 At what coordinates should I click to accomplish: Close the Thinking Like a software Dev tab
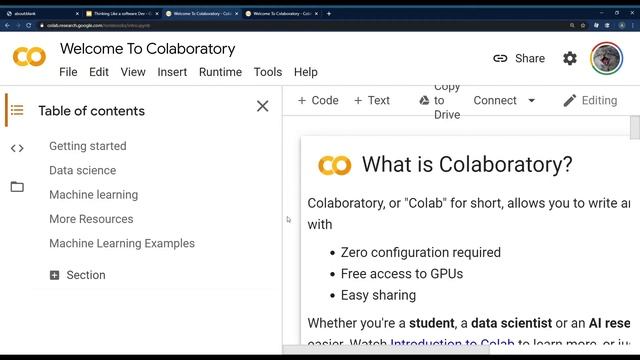coord(157,13)
